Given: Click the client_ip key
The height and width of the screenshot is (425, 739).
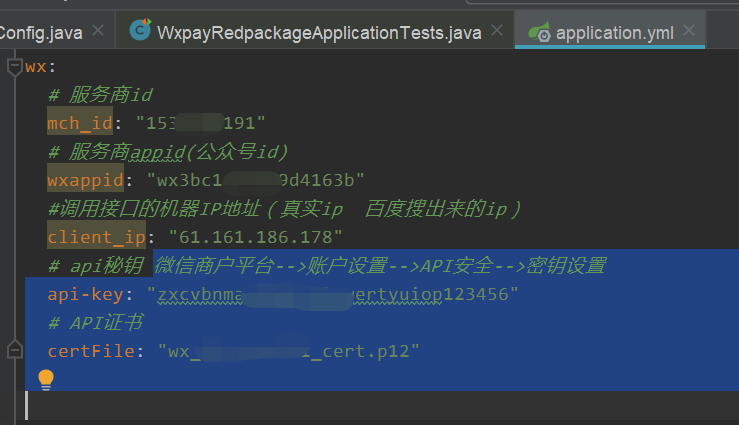Looking at the screenshot, I should [97, 237].
